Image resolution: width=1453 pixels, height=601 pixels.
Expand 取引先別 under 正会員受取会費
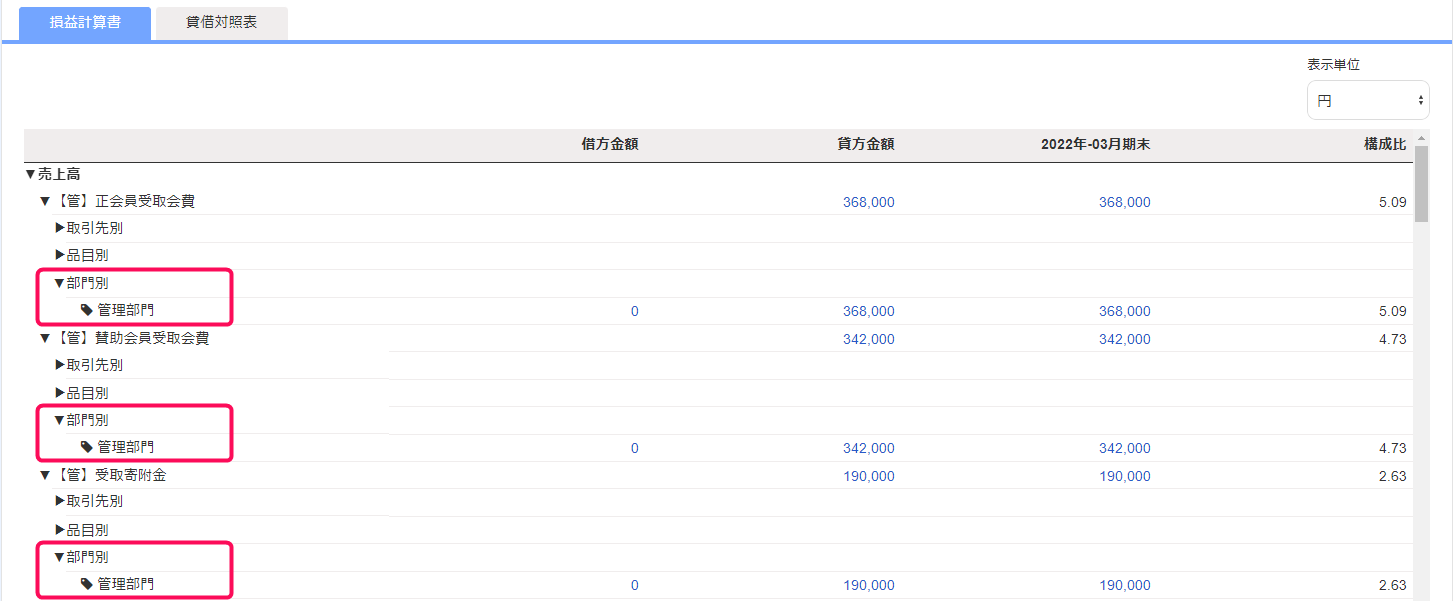click(60, 228)
